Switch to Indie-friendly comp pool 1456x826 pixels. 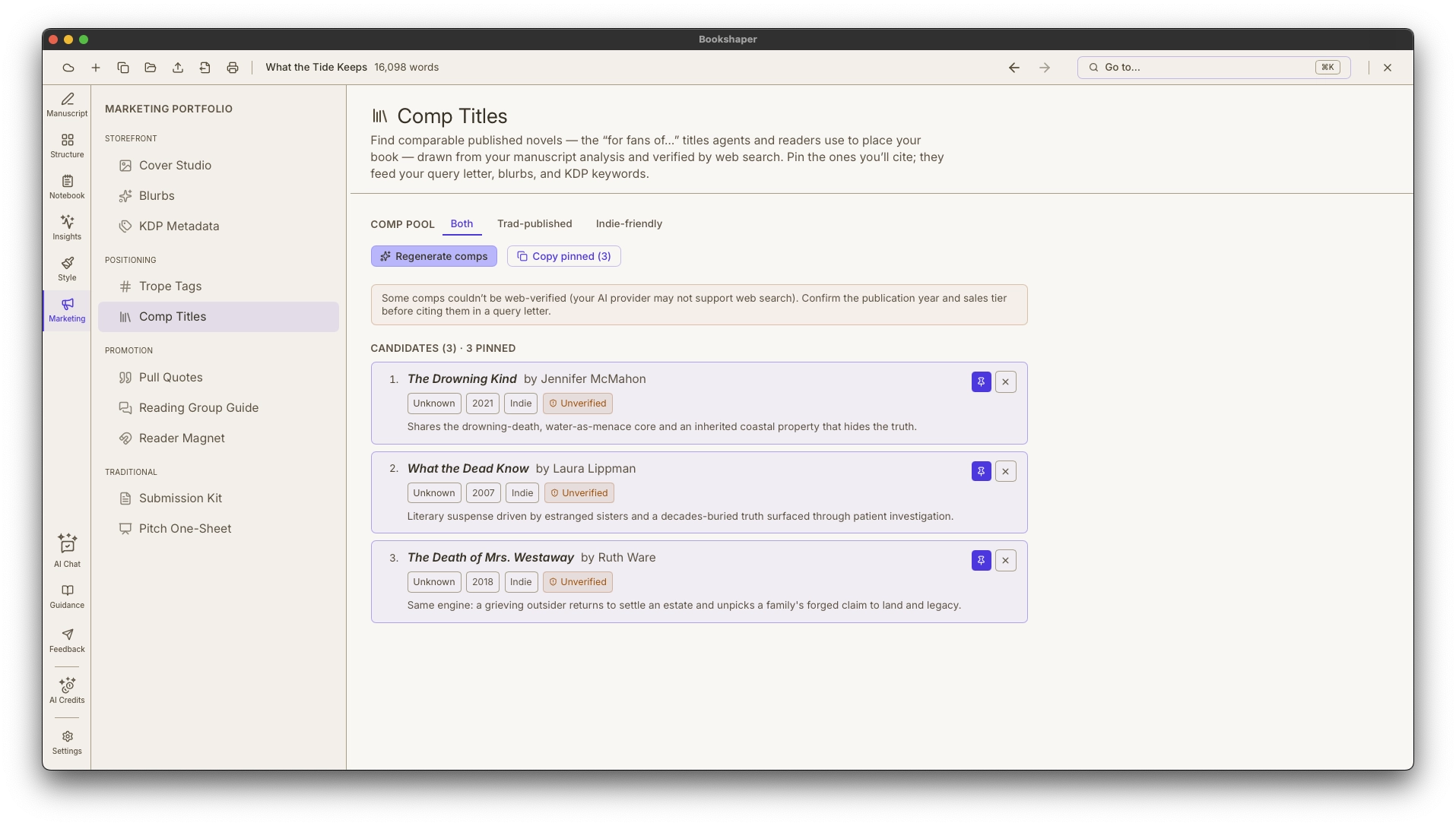[x=629, y=223]
